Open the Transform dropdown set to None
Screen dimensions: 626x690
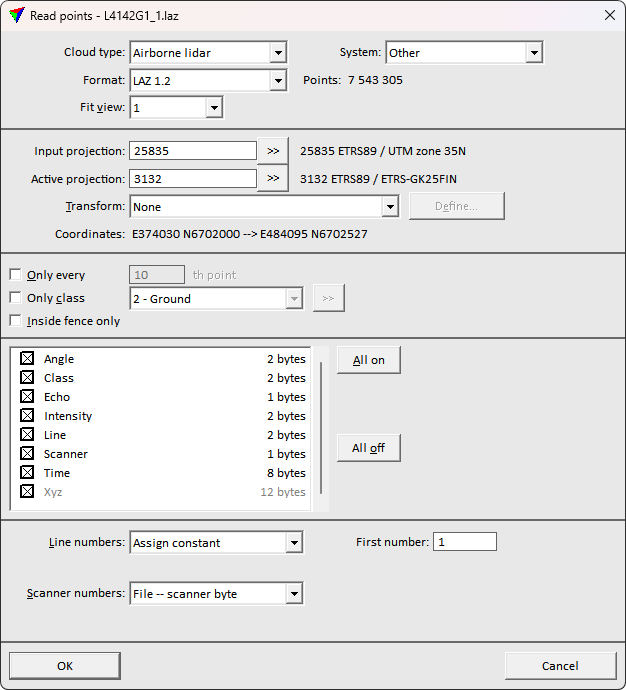point(264,207)
